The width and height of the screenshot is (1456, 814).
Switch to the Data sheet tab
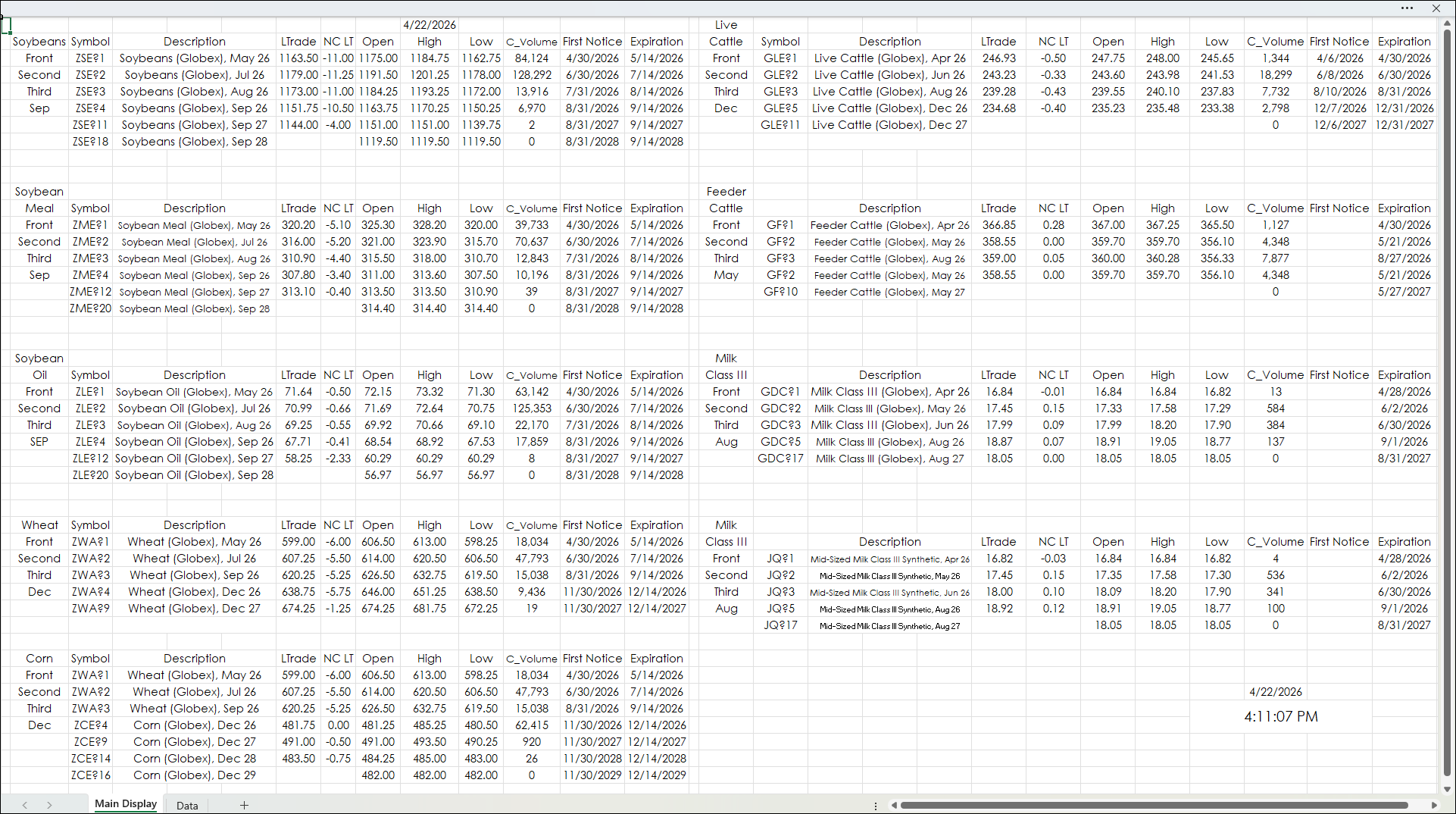187,806
